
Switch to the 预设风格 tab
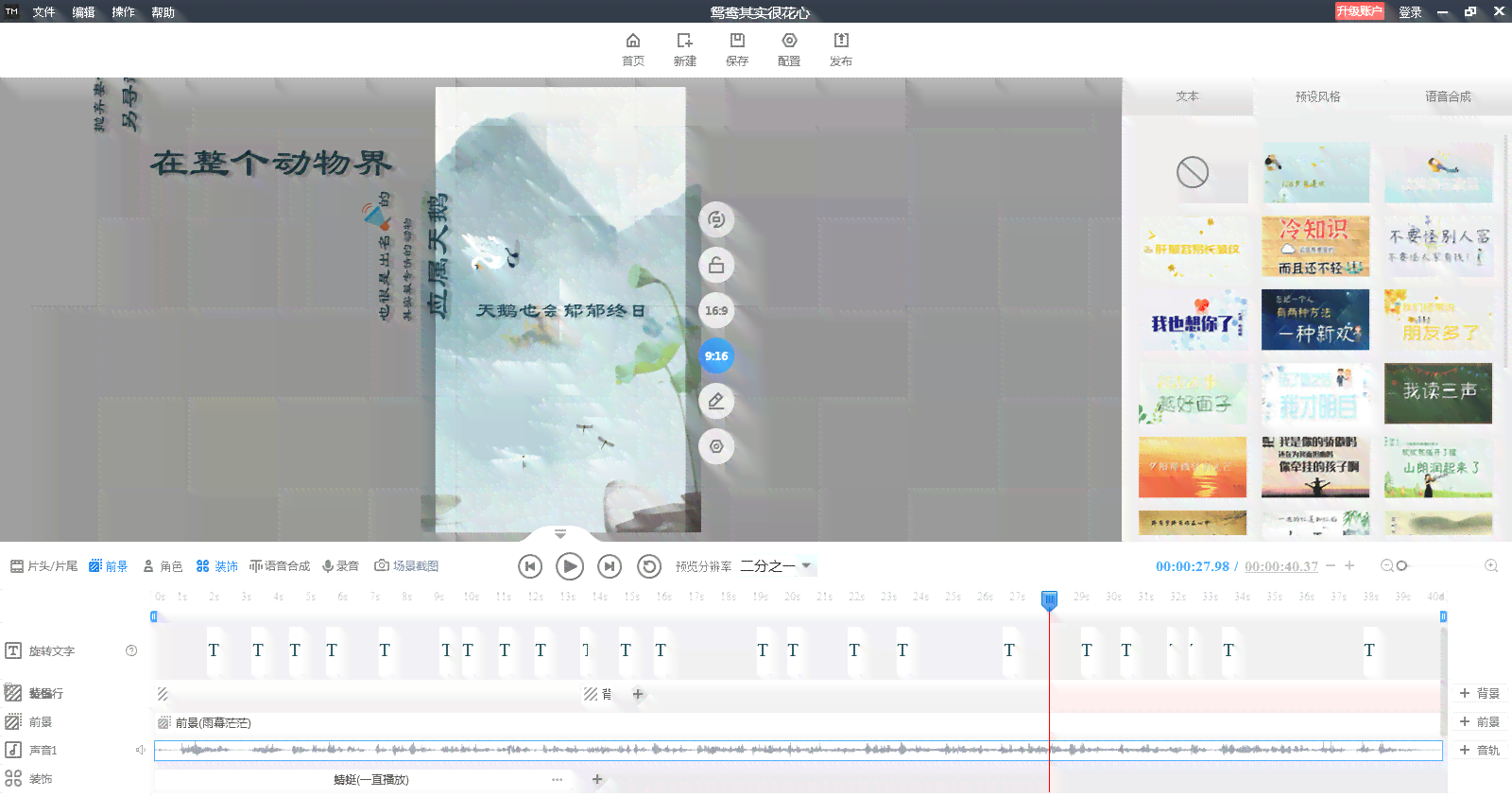pos(1317,96)
